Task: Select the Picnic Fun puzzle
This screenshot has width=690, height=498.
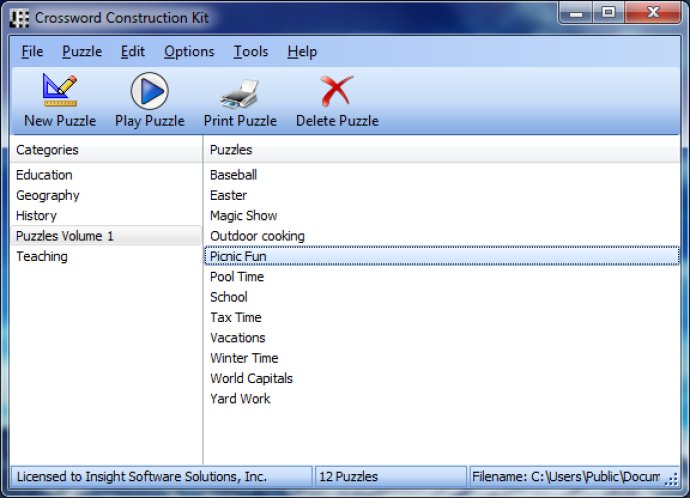Action: click(442, 256)
